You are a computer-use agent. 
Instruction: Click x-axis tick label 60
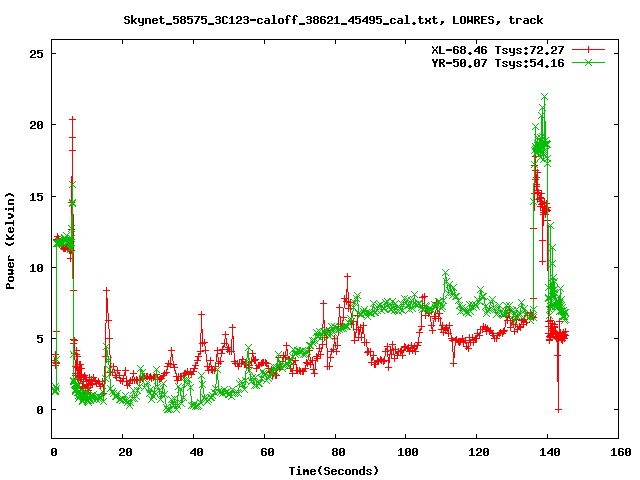click(267, 452)
